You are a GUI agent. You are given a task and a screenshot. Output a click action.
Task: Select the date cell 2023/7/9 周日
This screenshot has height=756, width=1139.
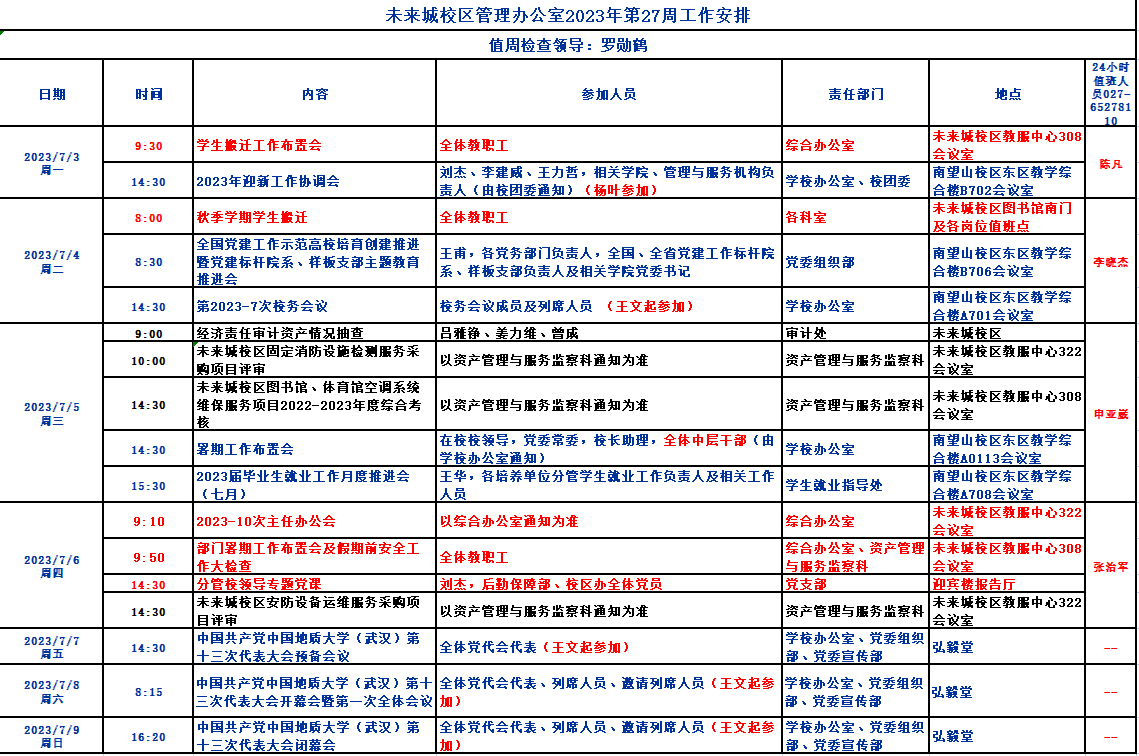pos(52,736)
